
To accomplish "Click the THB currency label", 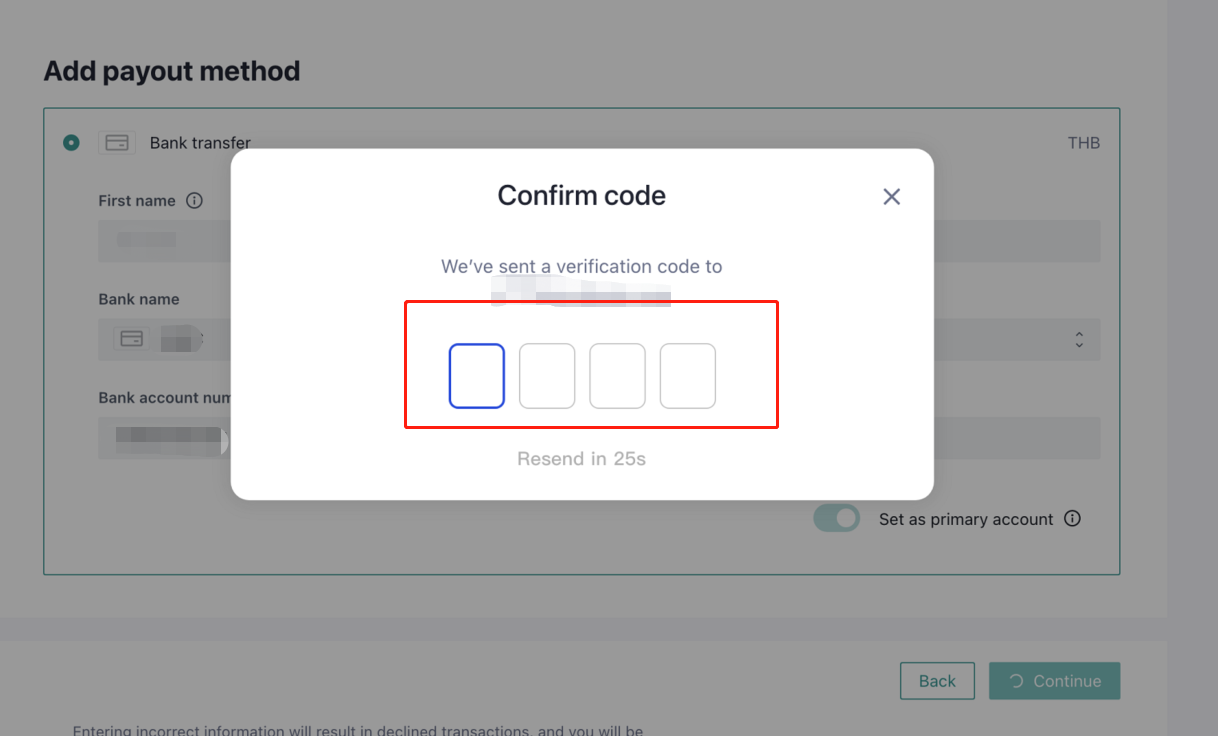I will click(1083, 143).
